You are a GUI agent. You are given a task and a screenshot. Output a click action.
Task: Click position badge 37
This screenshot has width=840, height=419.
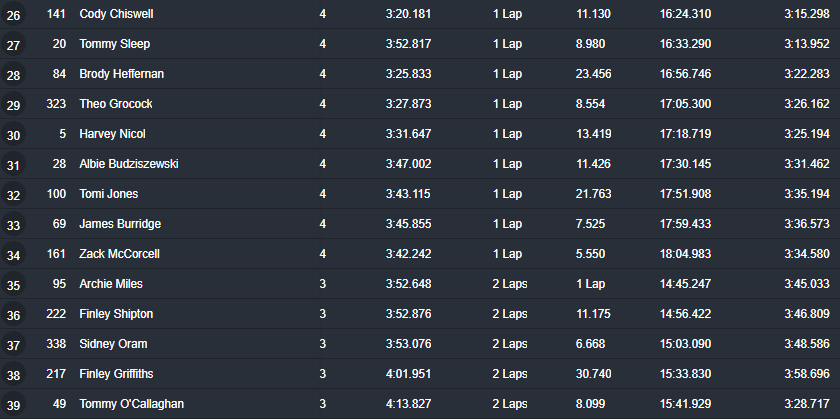pos(13,345)
